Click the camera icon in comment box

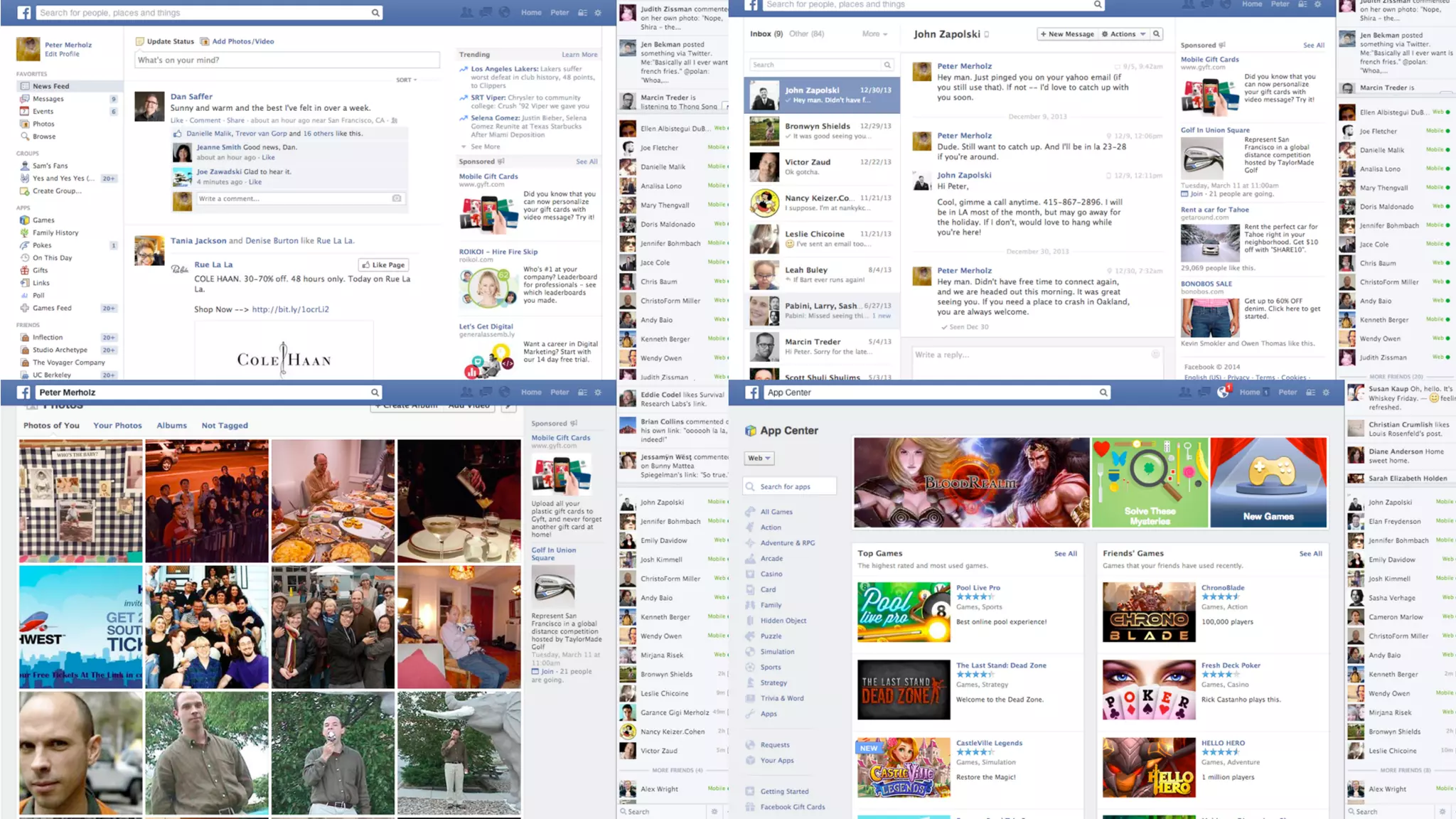(x=397, y=198)
